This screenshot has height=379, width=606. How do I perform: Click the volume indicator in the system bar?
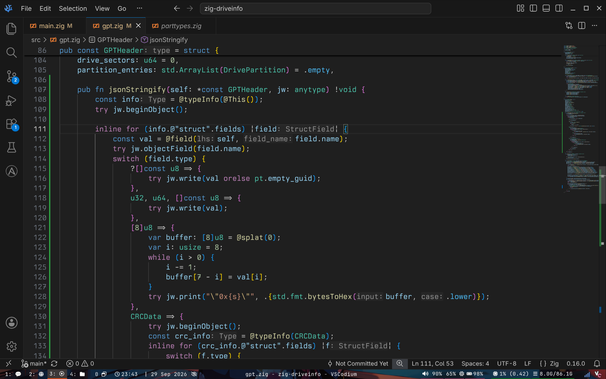(x=432, y=374)
